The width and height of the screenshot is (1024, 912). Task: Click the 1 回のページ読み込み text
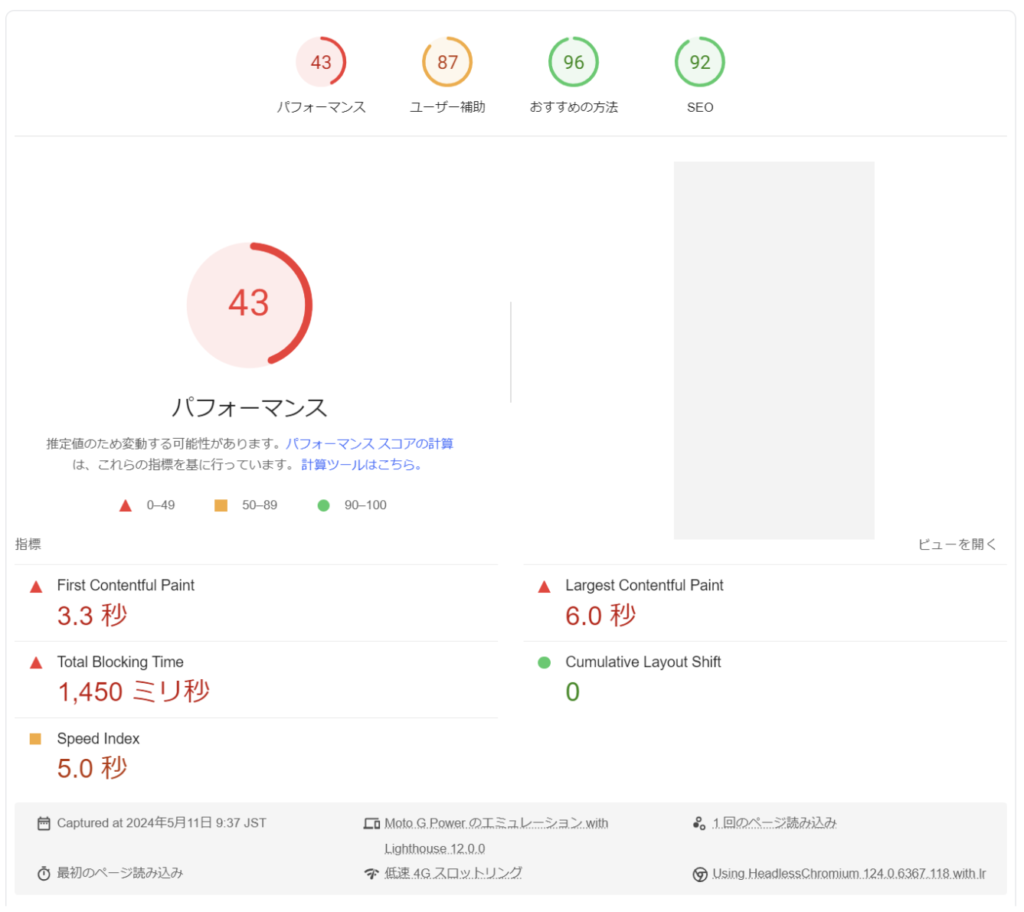click(774, 823)
